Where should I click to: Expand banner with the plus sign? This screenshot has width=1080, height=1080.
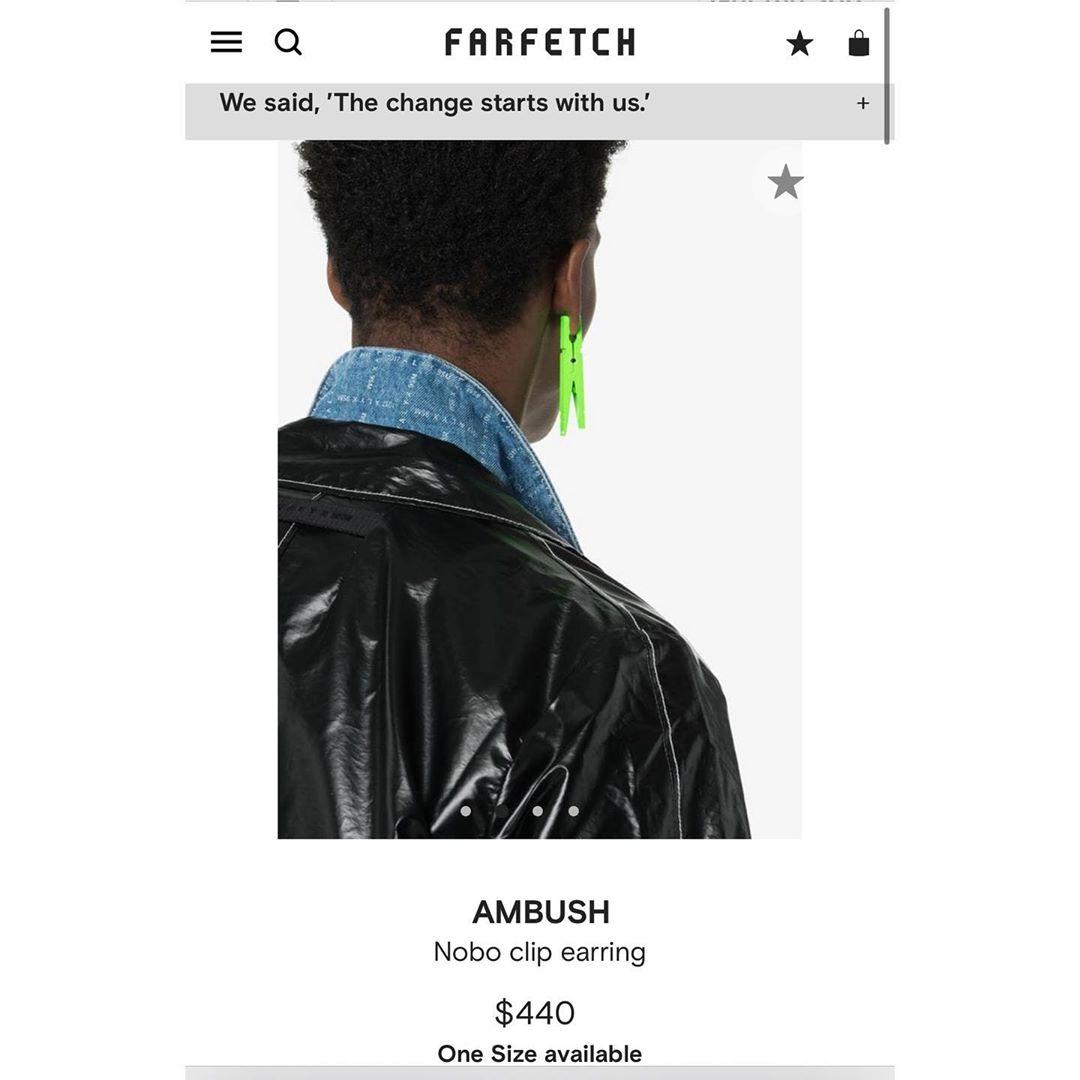click(862, 103)
